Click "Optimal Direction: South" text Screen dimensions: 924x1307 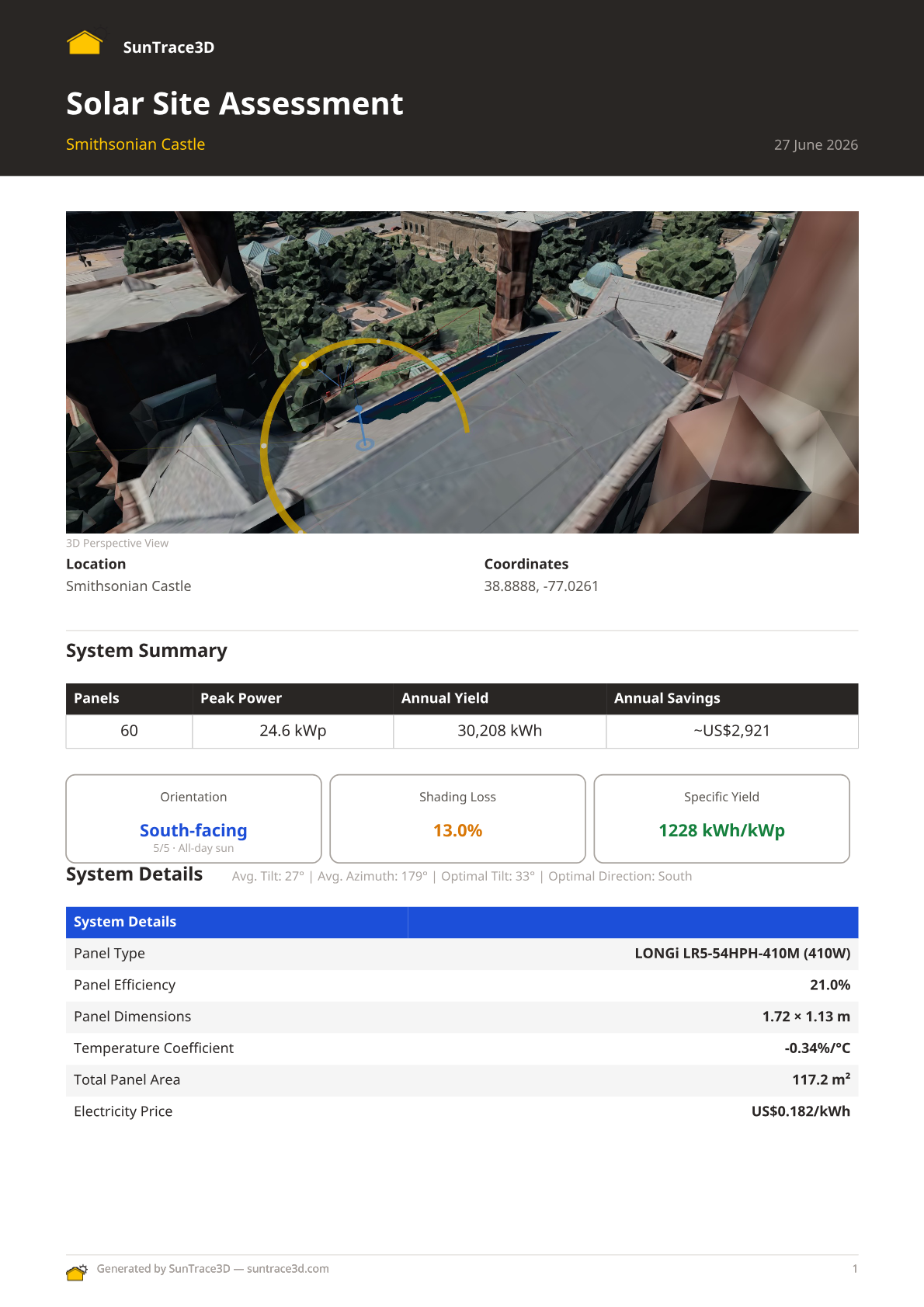[x=620, y=876]
